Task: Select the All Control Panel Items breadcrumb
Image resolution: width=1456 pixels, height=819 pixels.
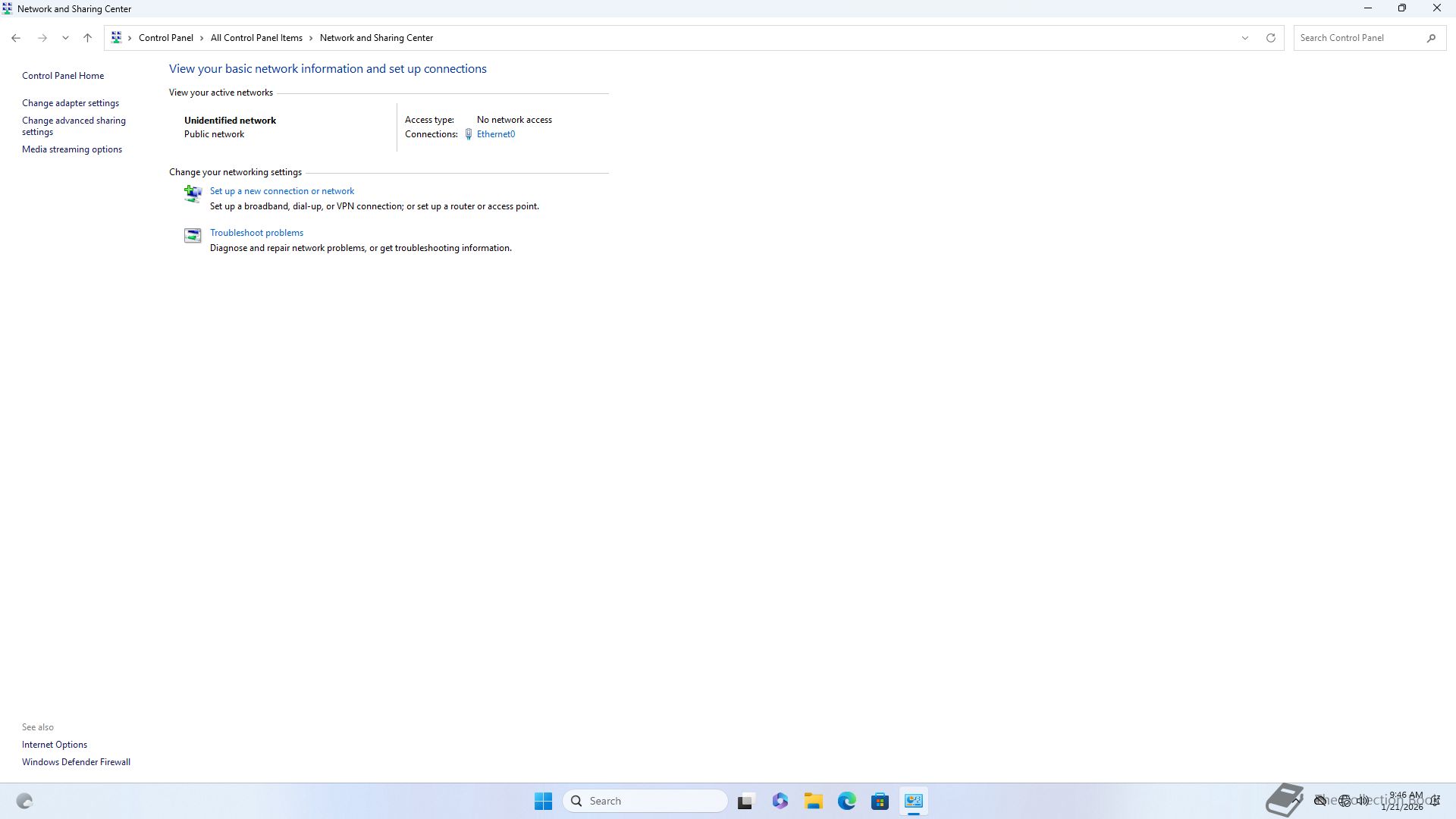Action: coord(256,38)
